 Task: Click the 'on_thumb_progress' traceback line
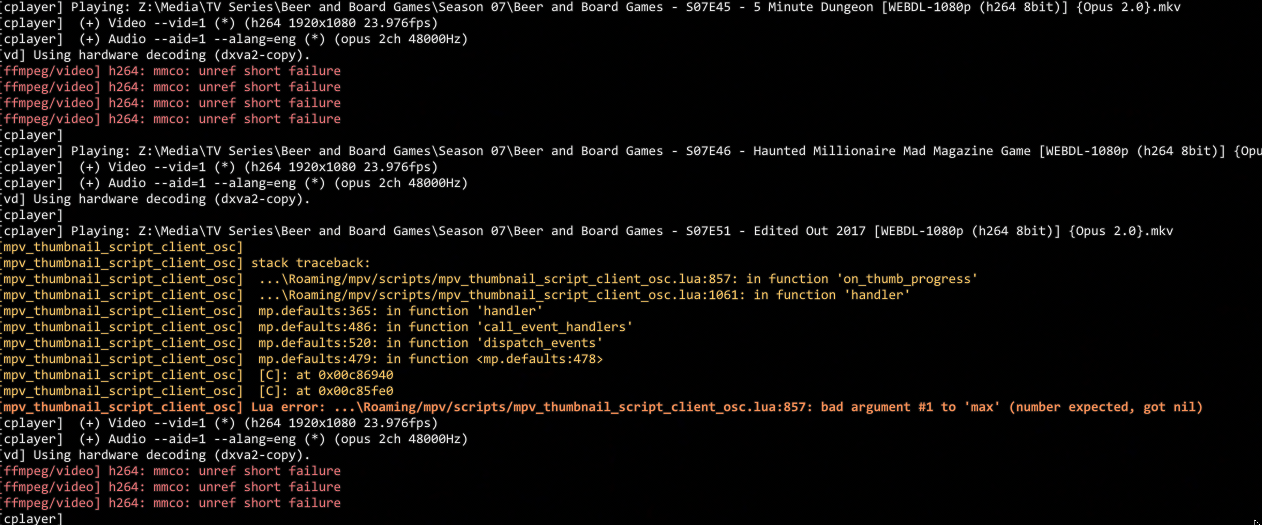(x=489, y=279)
